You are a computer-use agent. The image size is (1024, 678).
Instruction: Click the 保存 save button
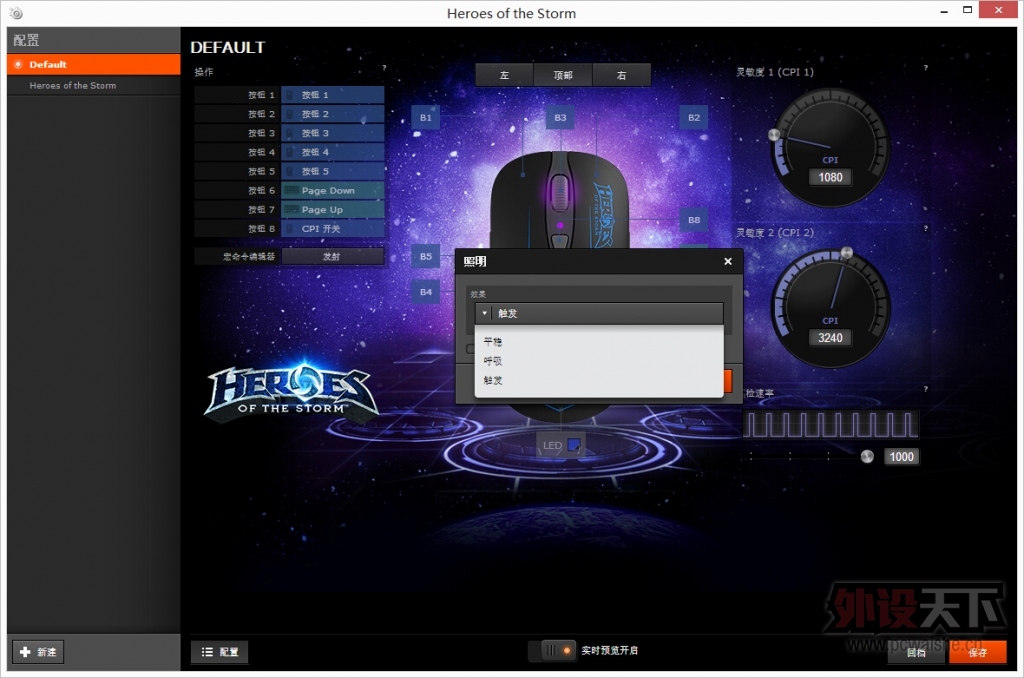point(978,652)
